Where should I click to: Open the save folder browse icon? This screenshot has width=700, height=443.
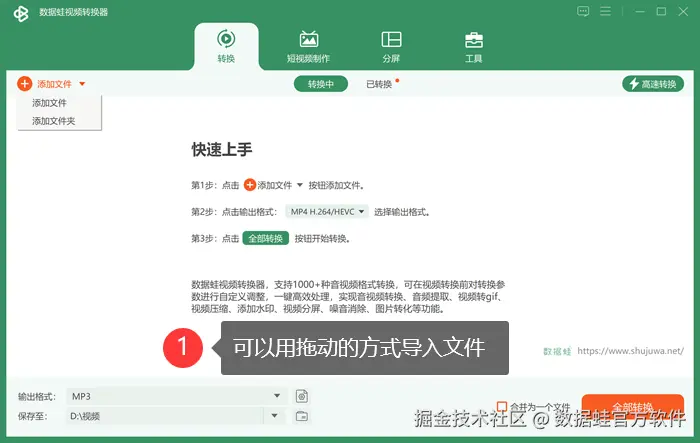(x=302, y=416)
